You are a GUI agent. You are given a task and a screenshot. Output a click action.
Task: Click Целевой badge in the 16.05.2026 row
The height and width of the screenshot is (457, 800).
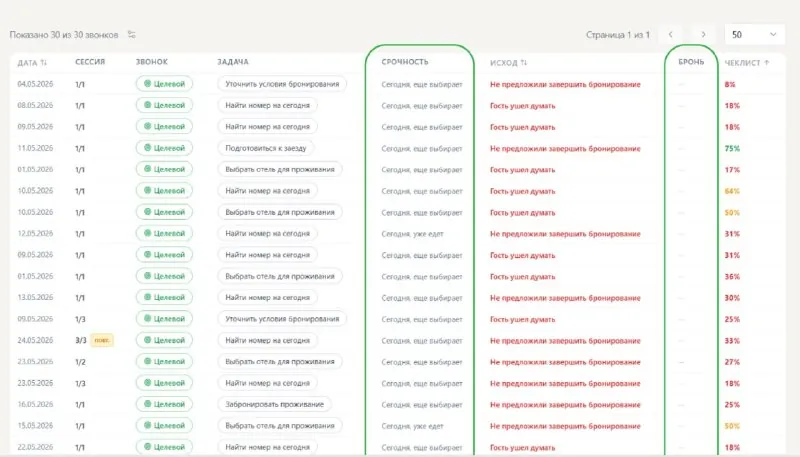[164, 404]
